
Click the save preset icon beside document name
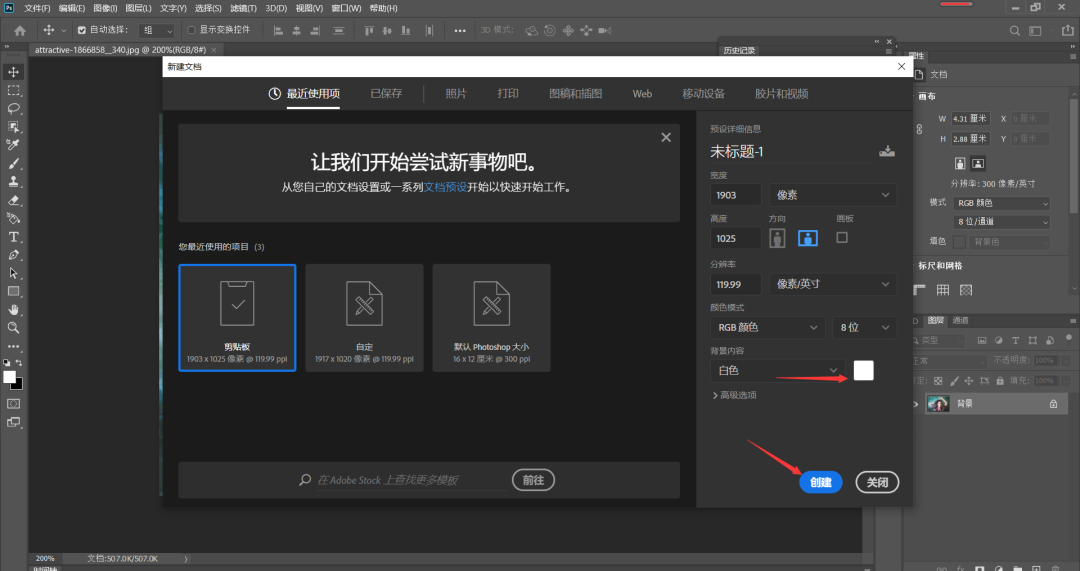[886, 151]
